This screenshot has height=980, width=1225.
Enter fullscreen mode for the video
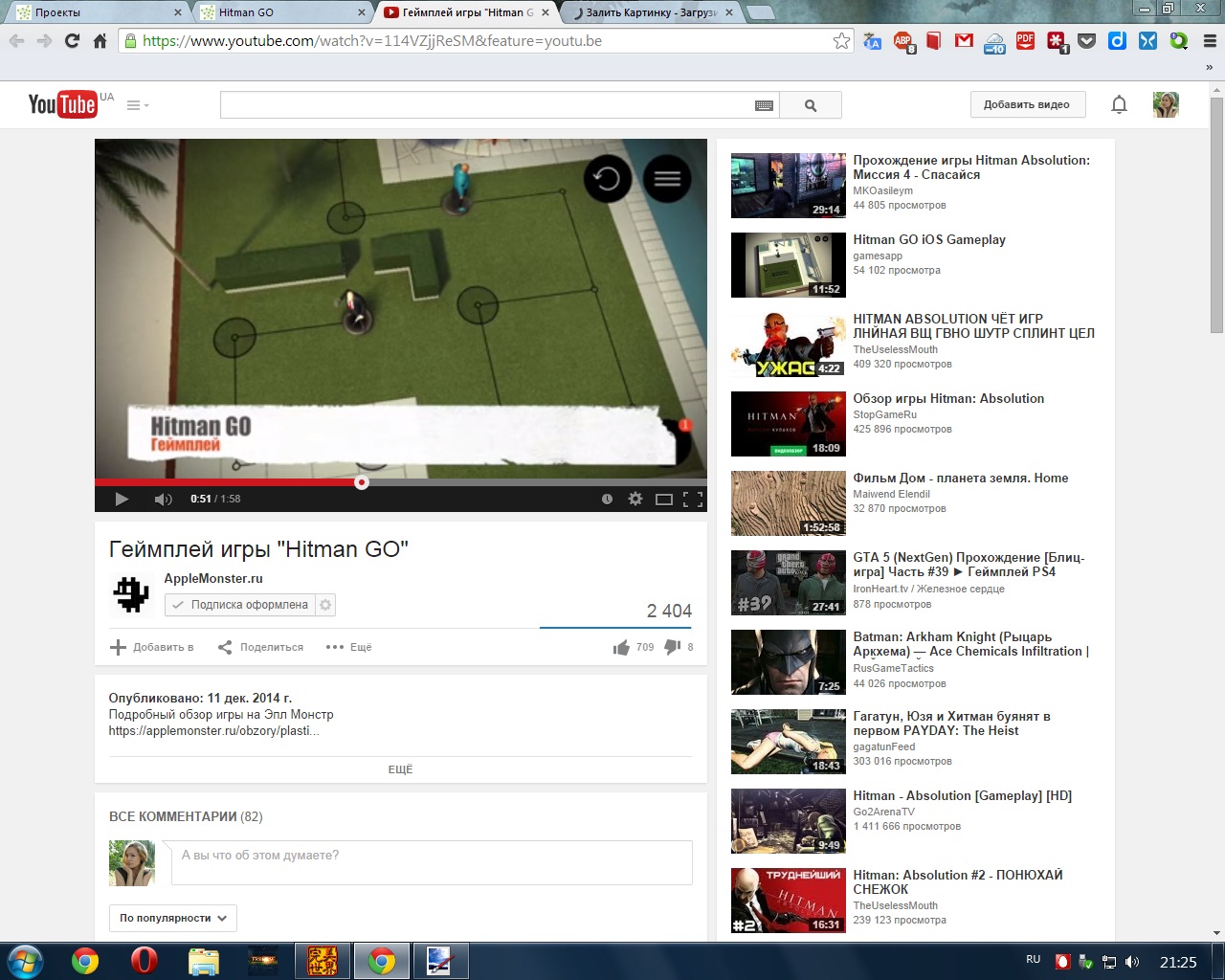tap(693, 499)
